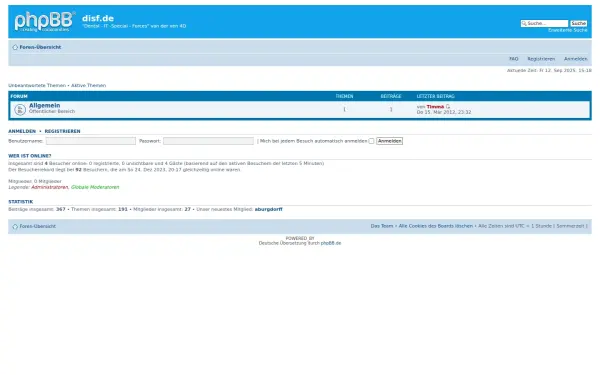Click the LETZTER BEITRAG column header
600x375 pixels.
[435, 96]
